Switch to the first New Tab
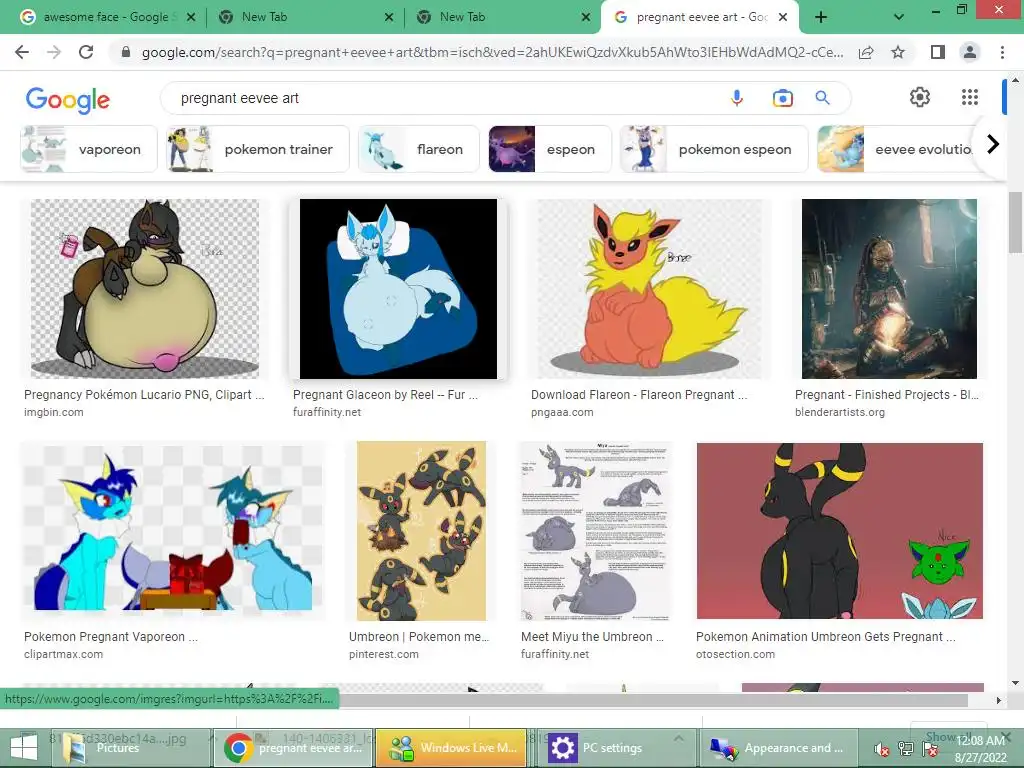The height and width of the screenshot is (768, 1024). click(304, 17)
